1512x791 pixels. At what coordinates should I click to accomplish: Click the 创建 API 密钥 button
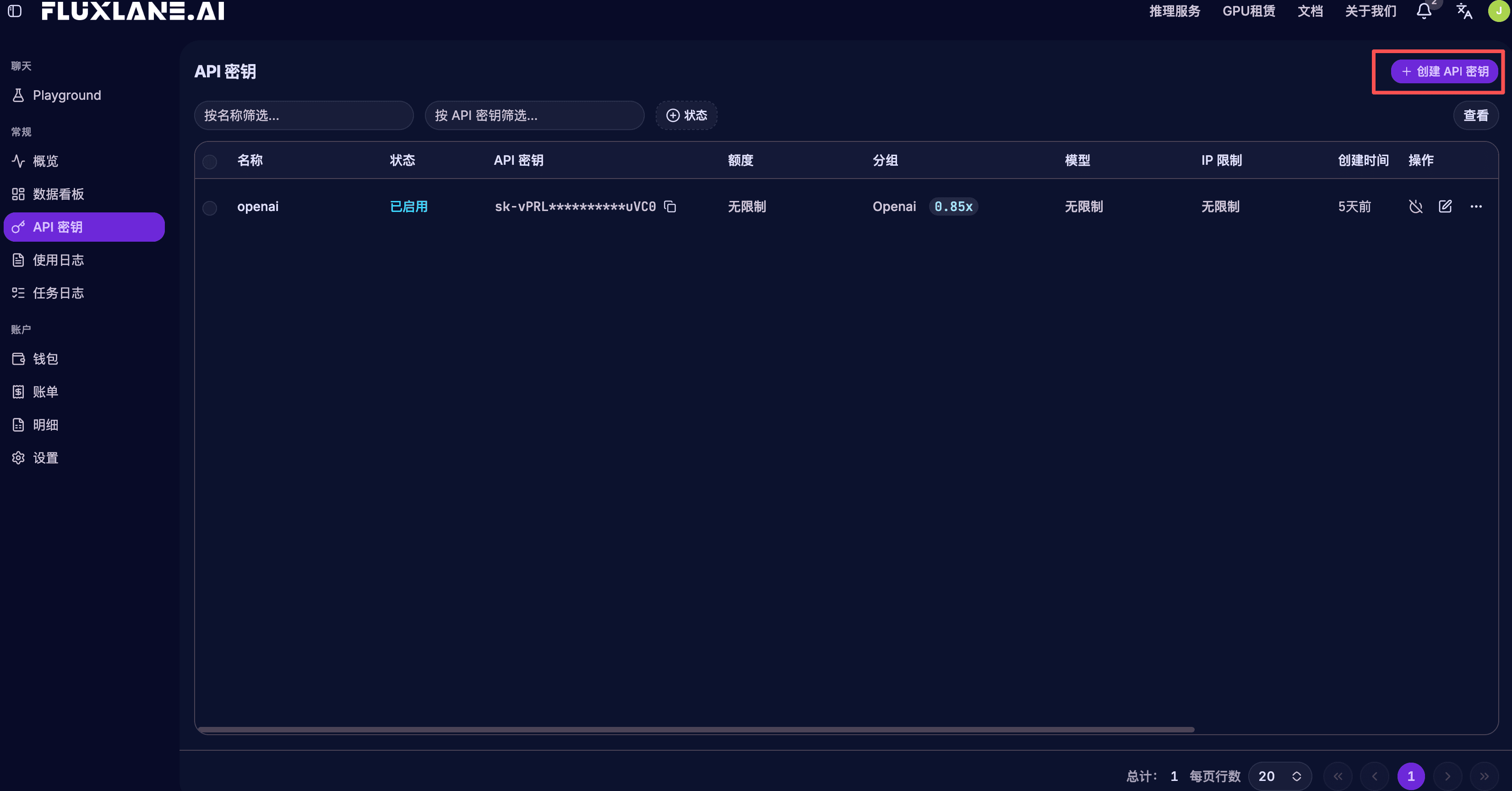pyautogui.click(x=1444, y=71)
